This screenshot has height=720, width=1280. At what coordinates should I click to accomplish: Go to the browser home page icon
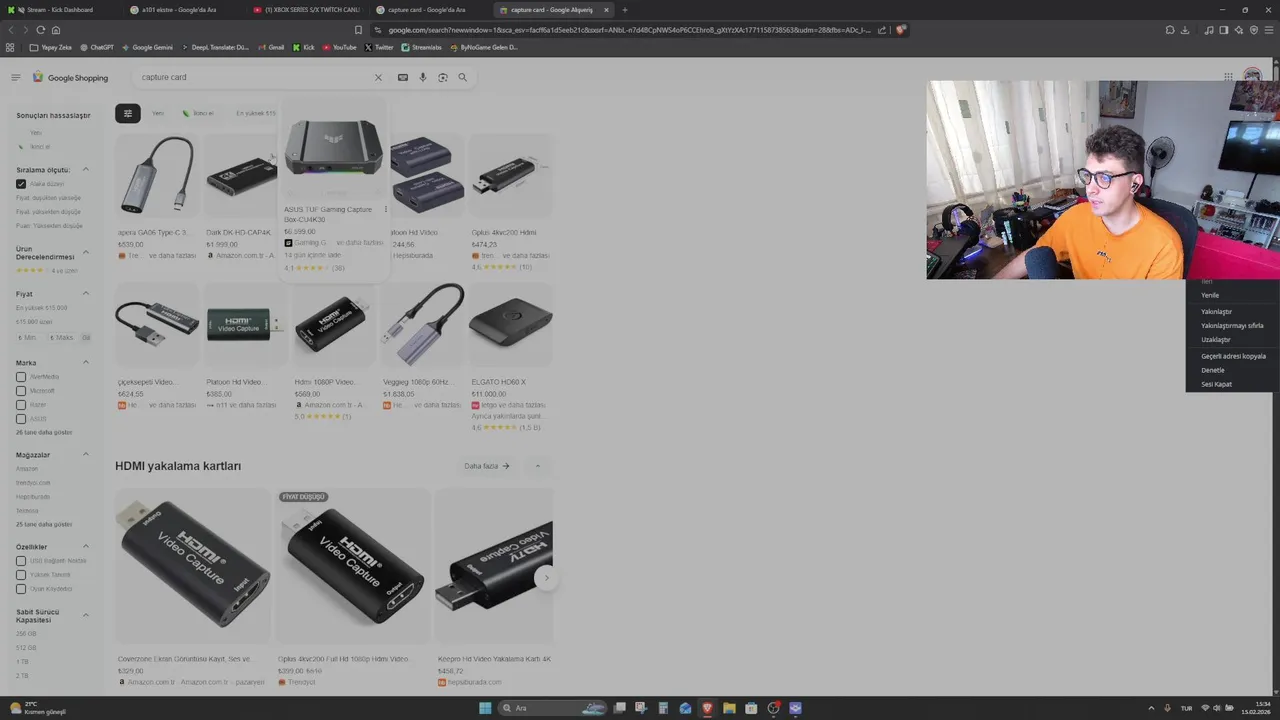(56, 30)
